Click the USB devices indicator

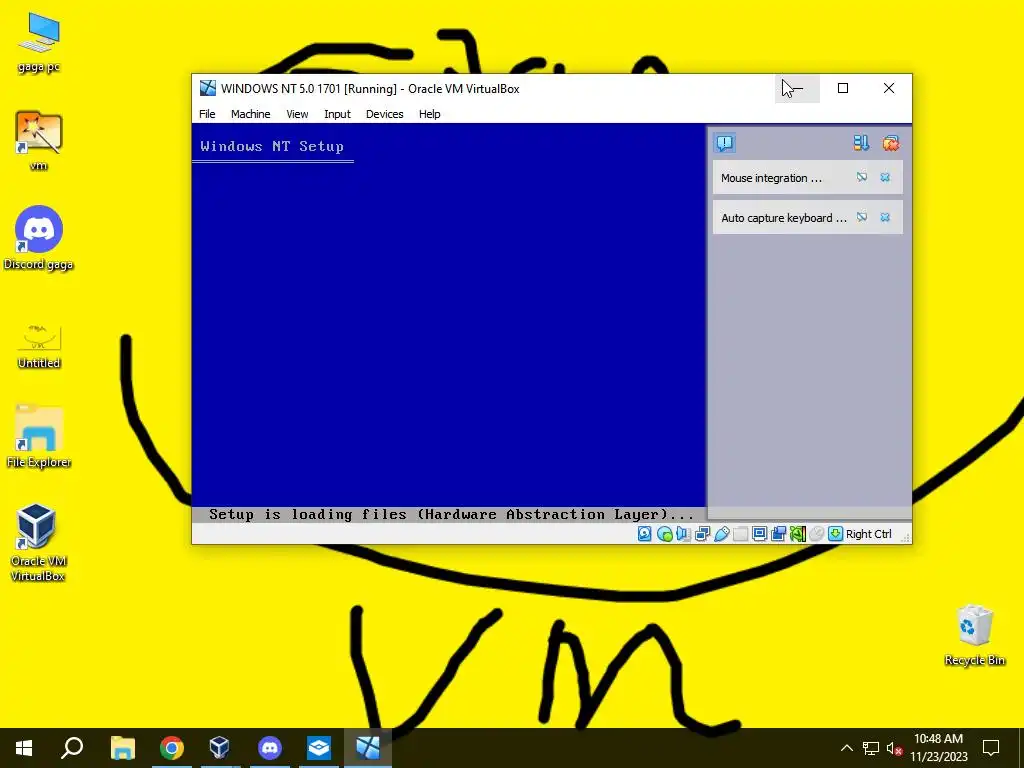[721, 534]
